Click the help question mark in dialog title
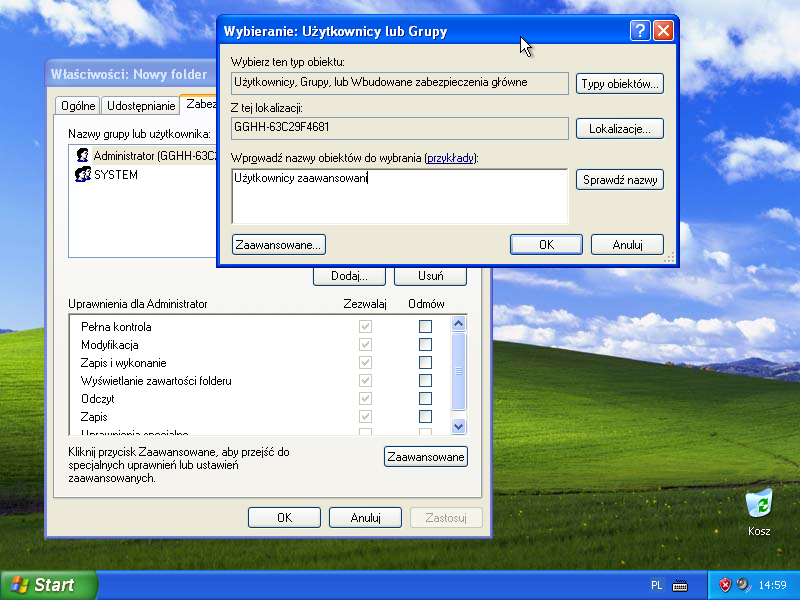 pos(640,31)
